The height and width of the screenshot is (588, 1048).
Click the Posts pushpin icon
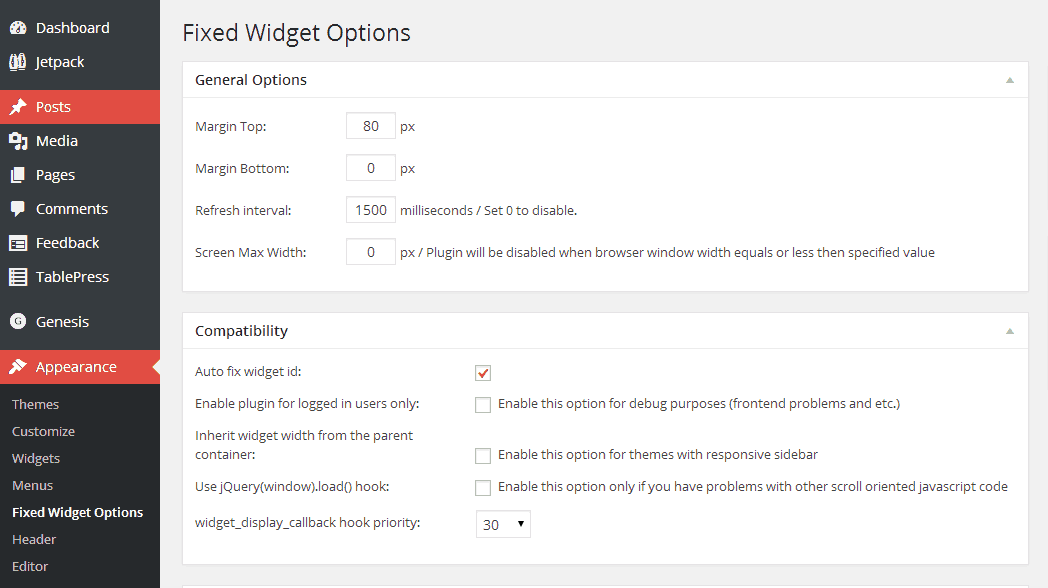18,107
